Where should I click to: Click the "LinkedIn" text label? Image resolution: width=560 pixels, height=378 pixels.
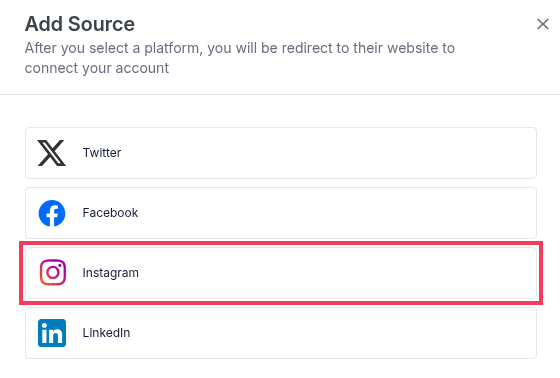pos(106,333)
